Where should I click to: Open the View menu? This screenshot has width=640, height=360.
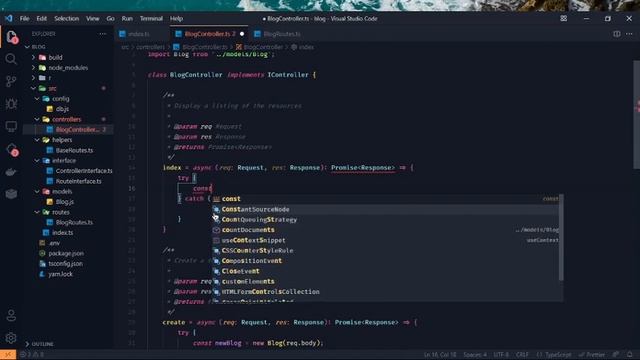point(92,18)
